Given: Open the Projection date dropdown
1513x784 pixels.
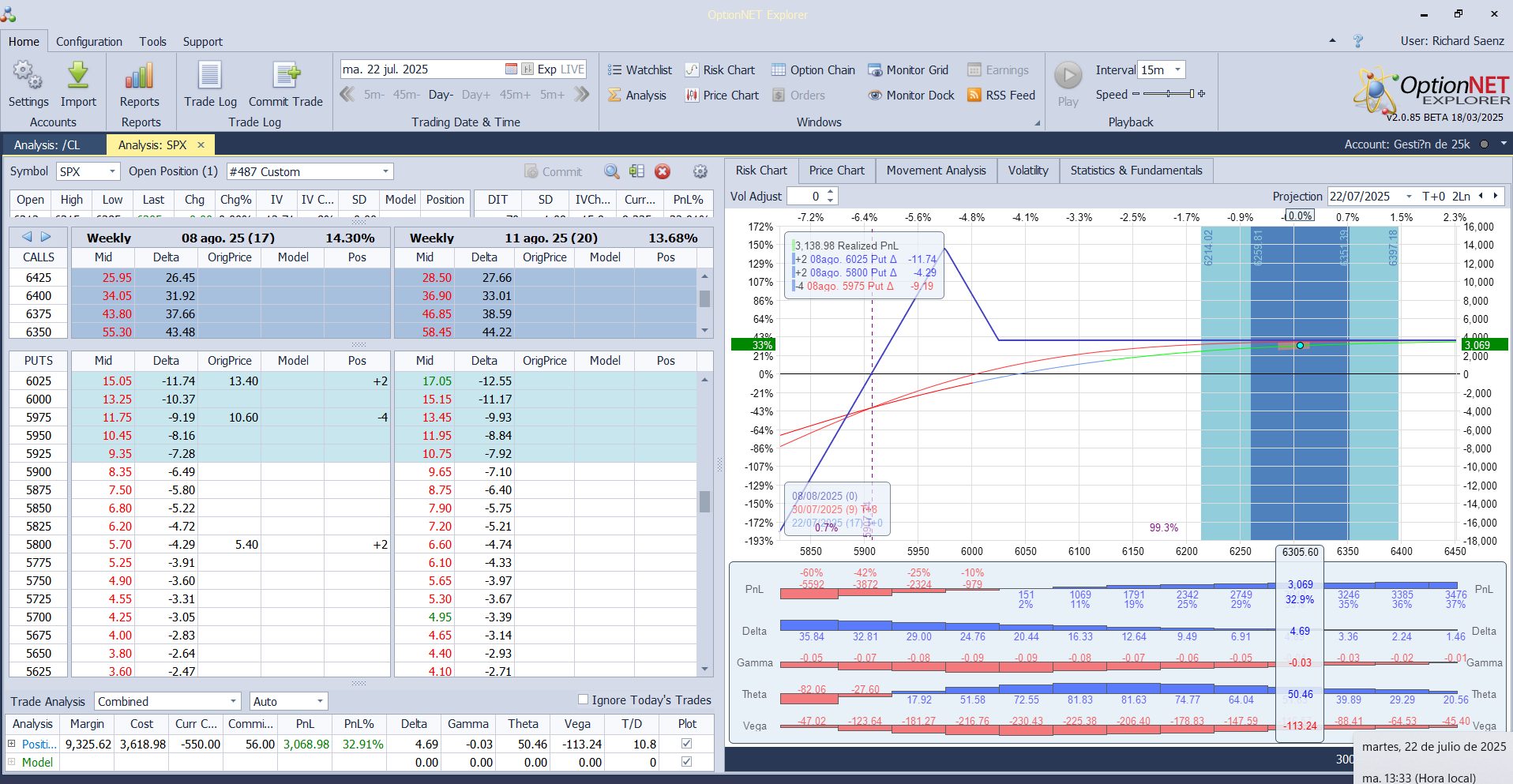Looking at the screenshot, I should 1409,197.
